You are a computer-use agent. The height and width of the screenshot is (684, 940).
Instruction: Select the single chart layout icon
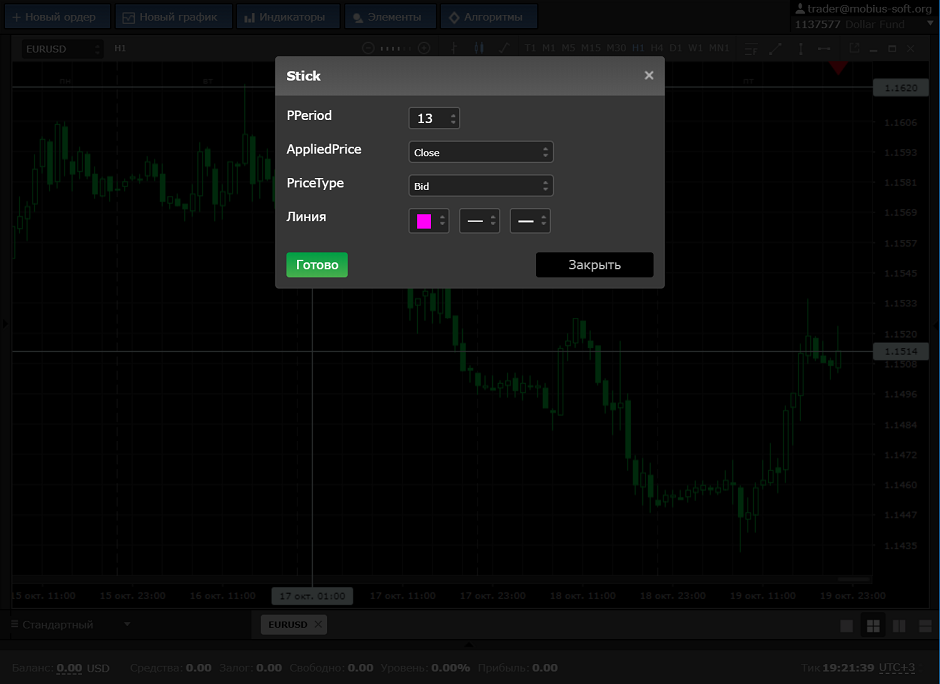coord(847,626)
